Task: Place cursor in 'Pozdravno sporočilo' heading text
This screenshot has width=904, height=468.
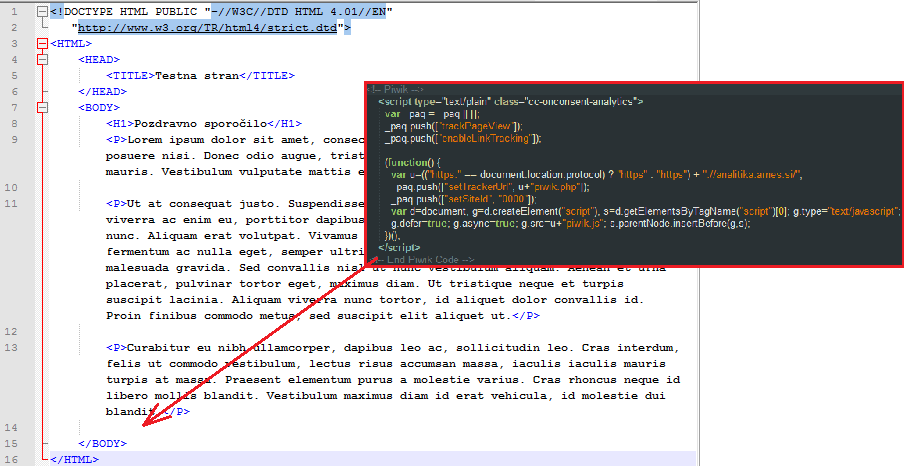Action: pos(201,123)
